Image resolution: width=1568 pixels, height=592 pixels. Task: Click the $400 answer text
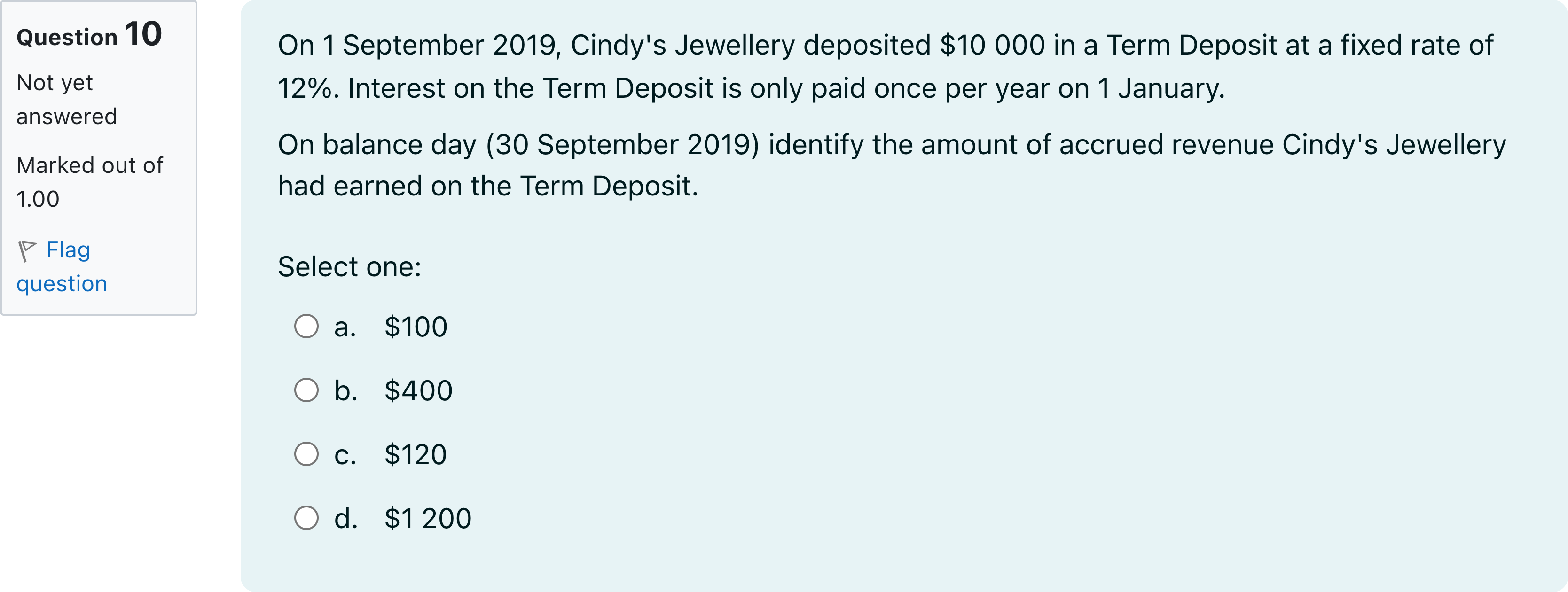pyautogui.click(x=418, y=390)
